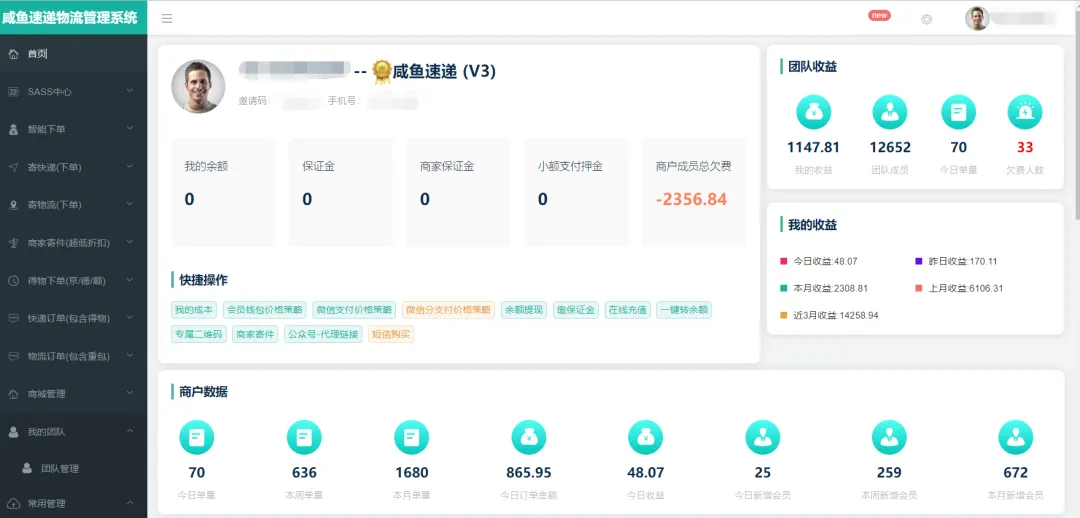Screen dimensions: 1080x518
Task: Click the 商家寄件 quick action button
Action: point(255,334)
